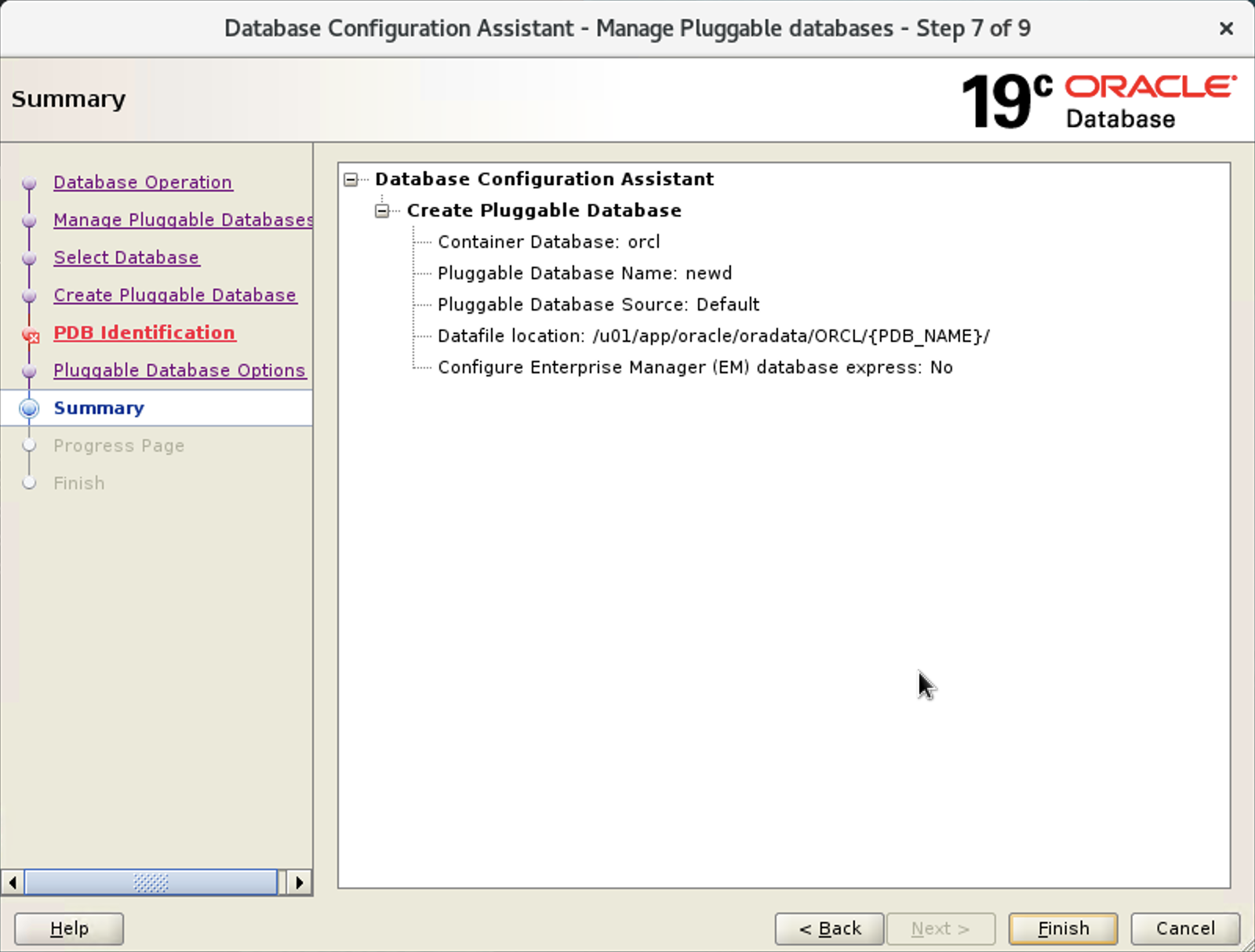Screen dimensions: 1255x952
Task: Select the Summary step in sidebar
Action: (99, 408)
